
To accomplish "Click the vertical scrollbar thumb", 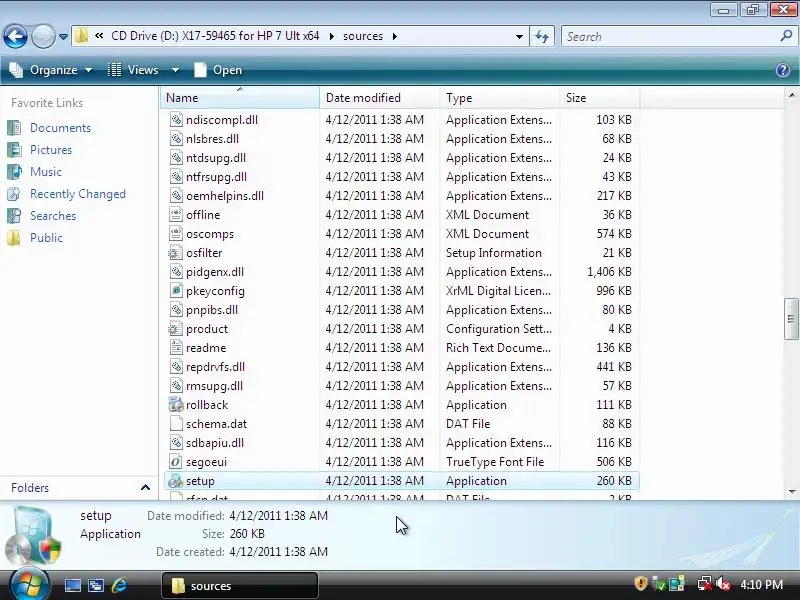I will [791, 319].
